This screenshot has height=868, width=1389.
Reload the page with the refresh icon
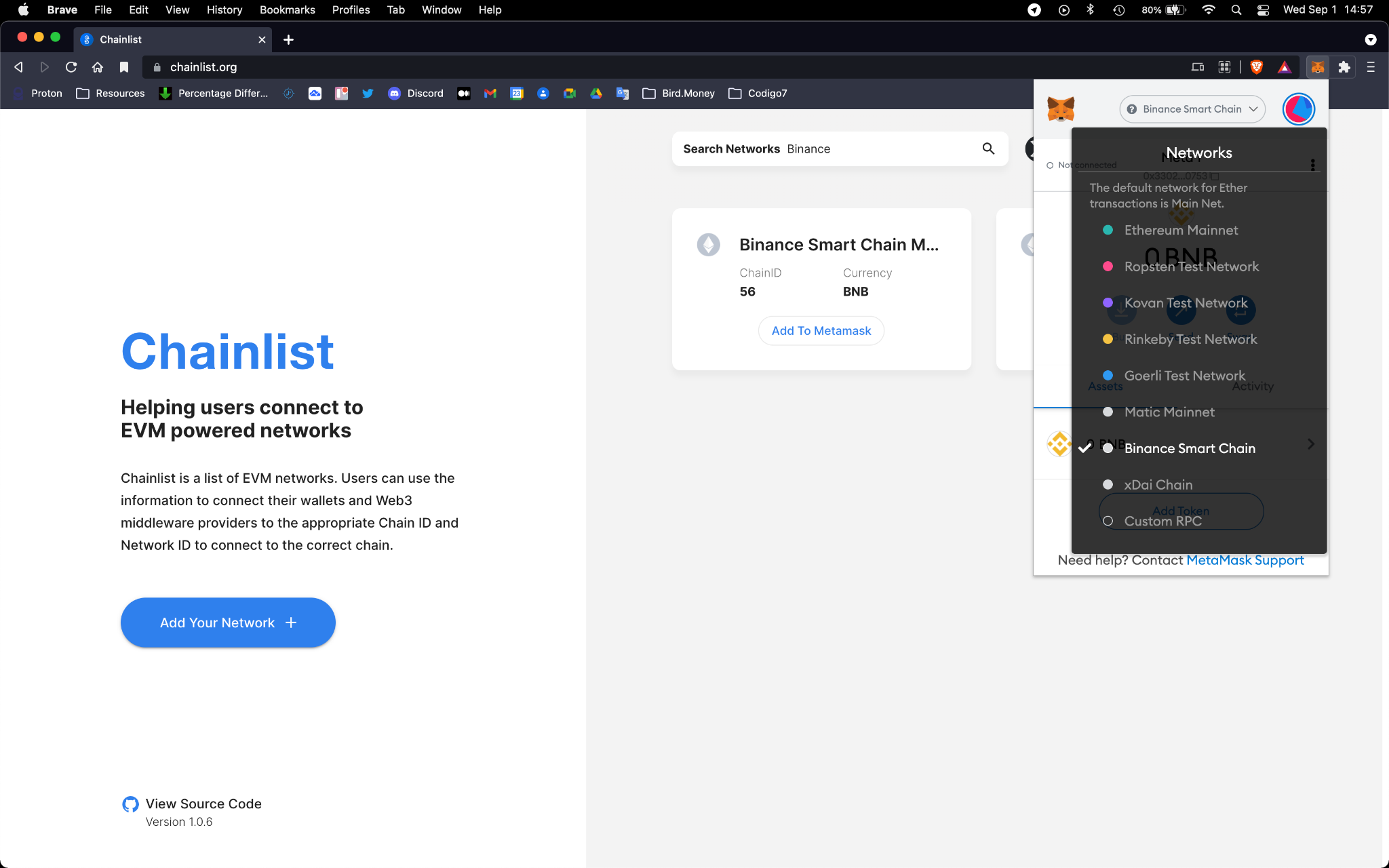click(x=71, y=67)
